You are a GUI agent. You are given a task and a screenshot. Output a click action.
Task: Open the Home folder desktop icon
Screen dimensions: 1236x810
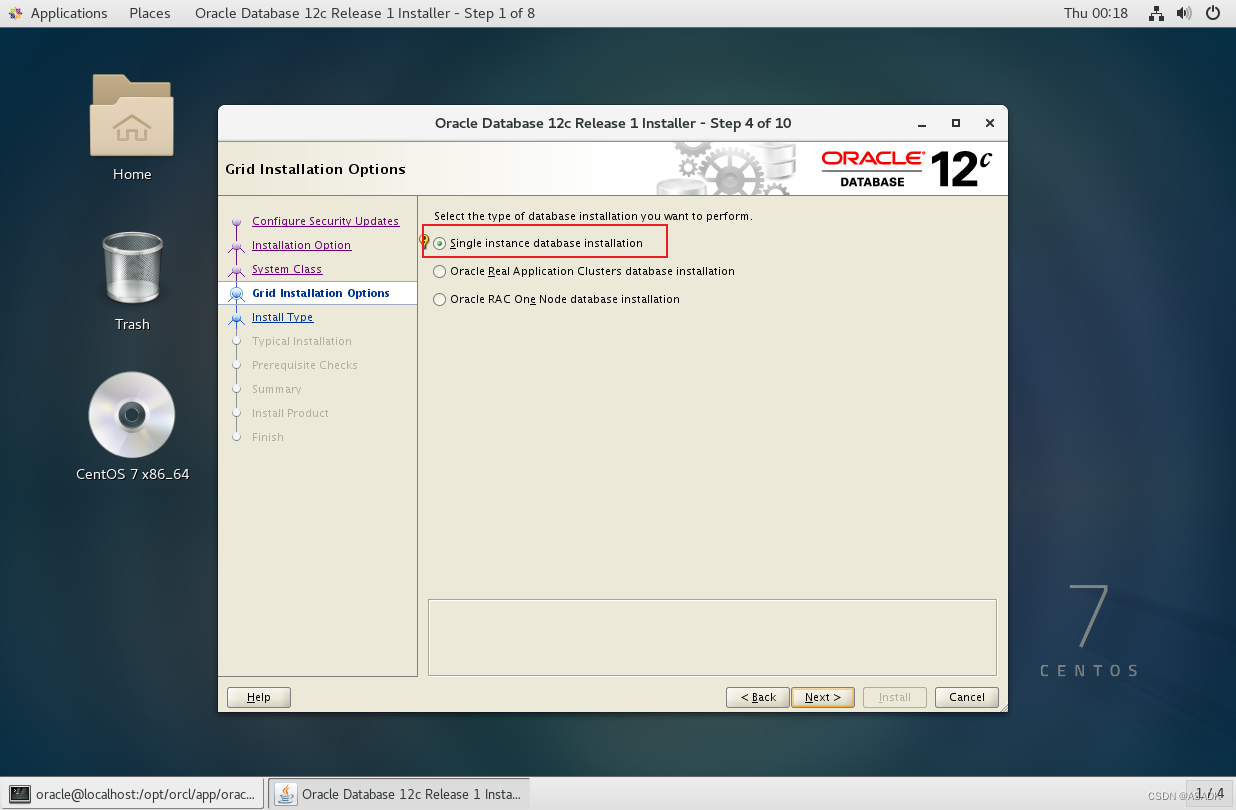(x=132, y=115)
